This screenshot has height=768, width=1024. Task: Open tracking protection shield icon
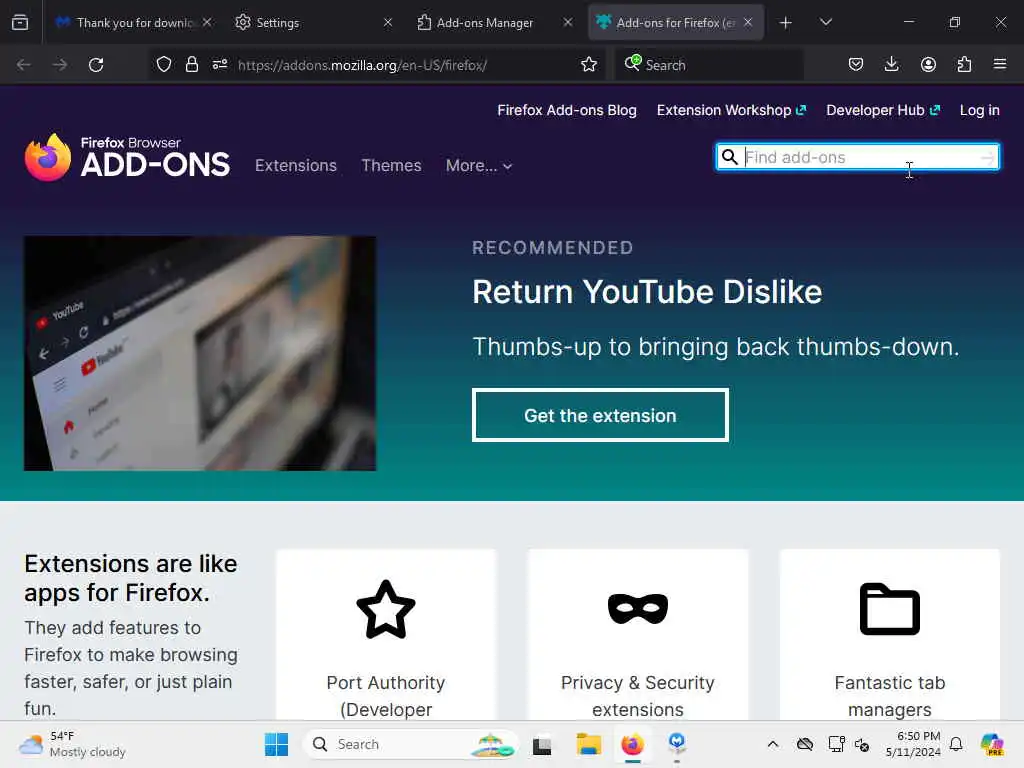(164, 64)
